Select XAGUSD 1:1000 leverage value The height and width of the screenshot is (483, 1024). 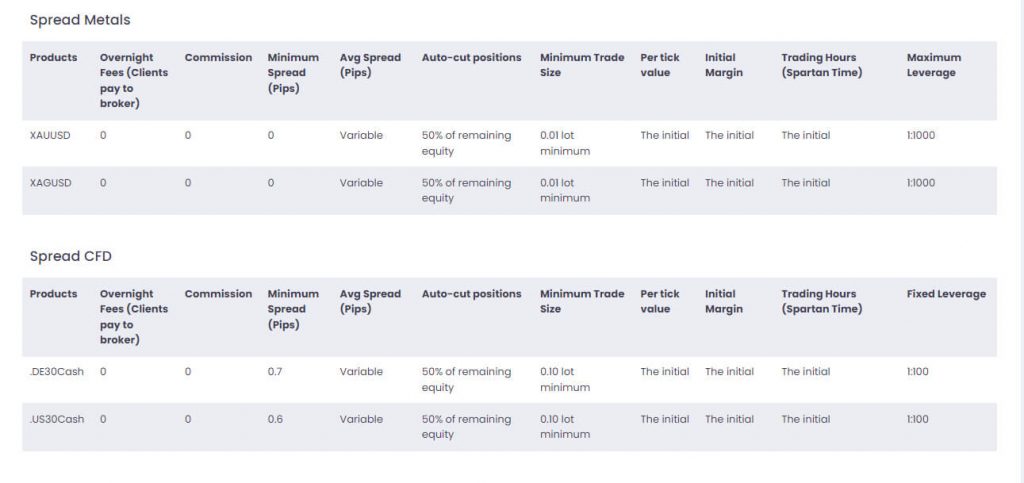coord(921,183)
